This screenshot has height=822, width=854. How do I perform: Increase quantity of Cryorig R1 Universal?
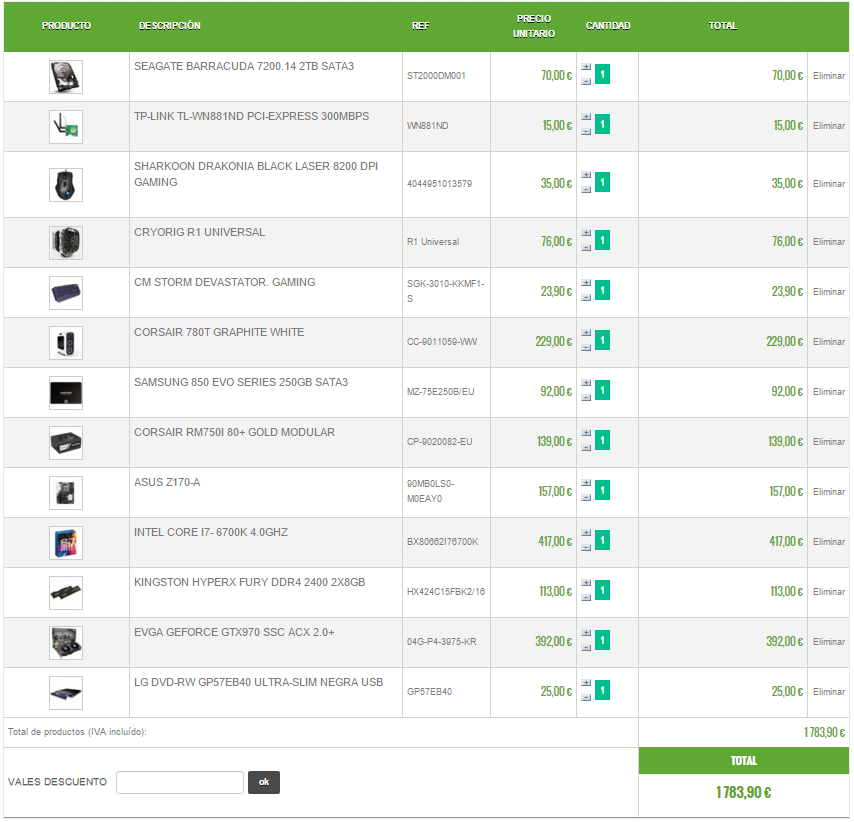pos(586,233)
